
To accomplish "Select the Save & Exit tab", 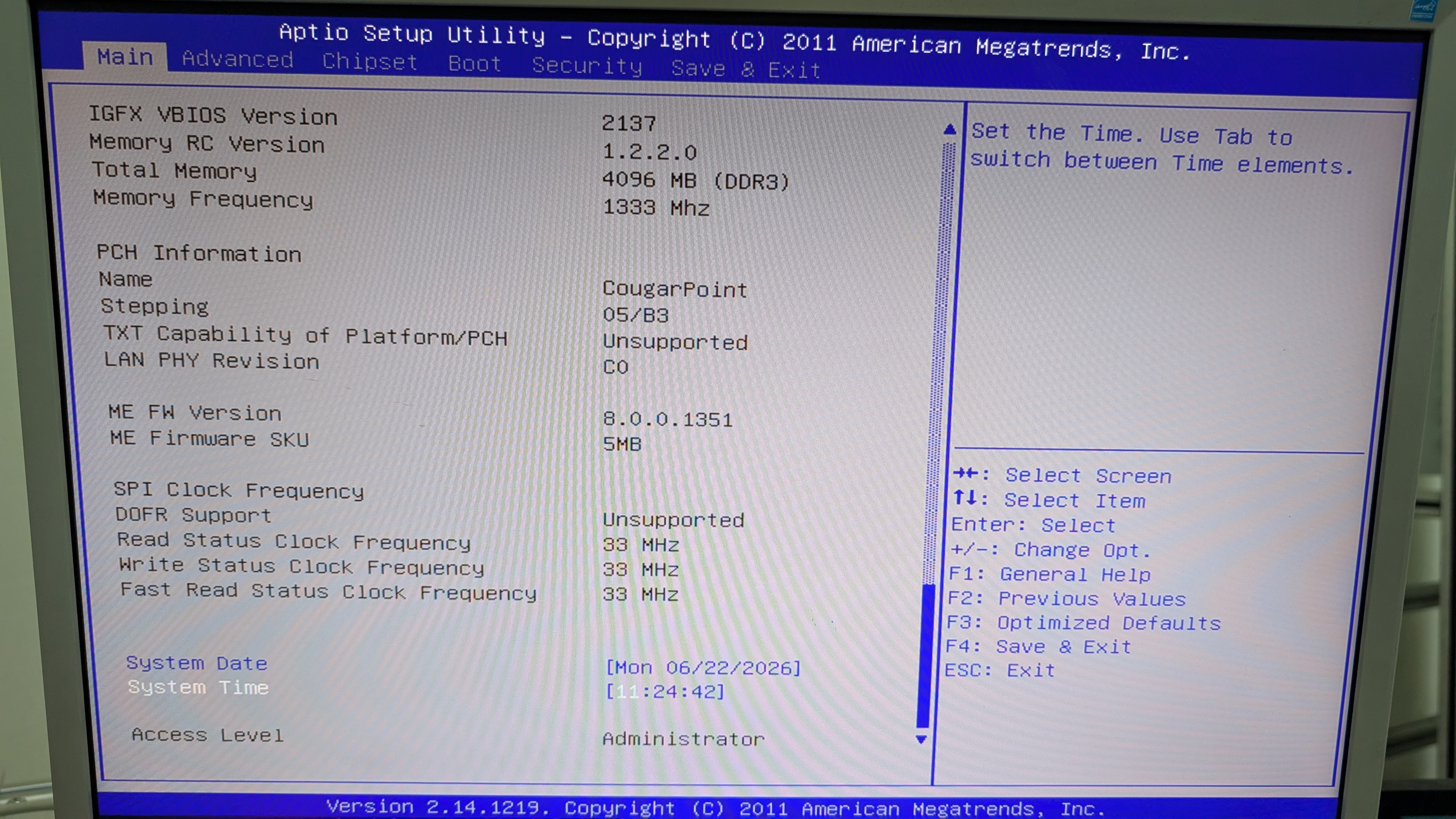I will coord(746,69).
